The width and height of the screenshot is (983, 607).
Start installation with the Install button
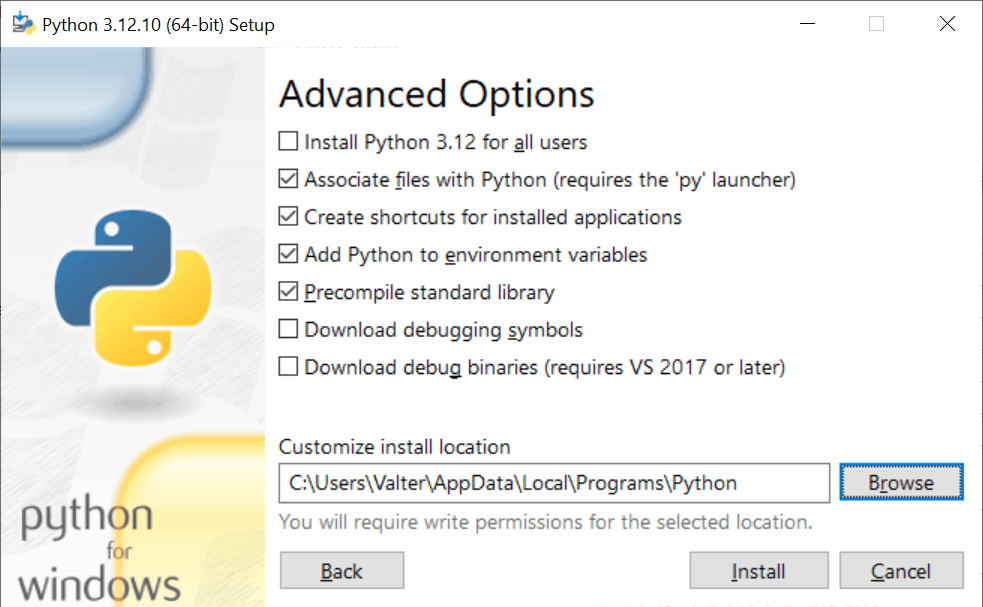point(758,570)
